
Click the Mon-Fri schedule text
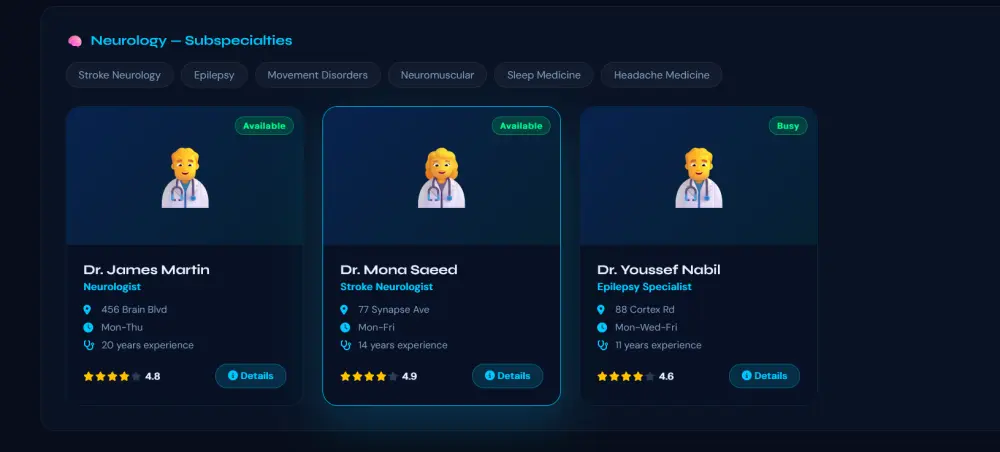(x=376, y=328)
